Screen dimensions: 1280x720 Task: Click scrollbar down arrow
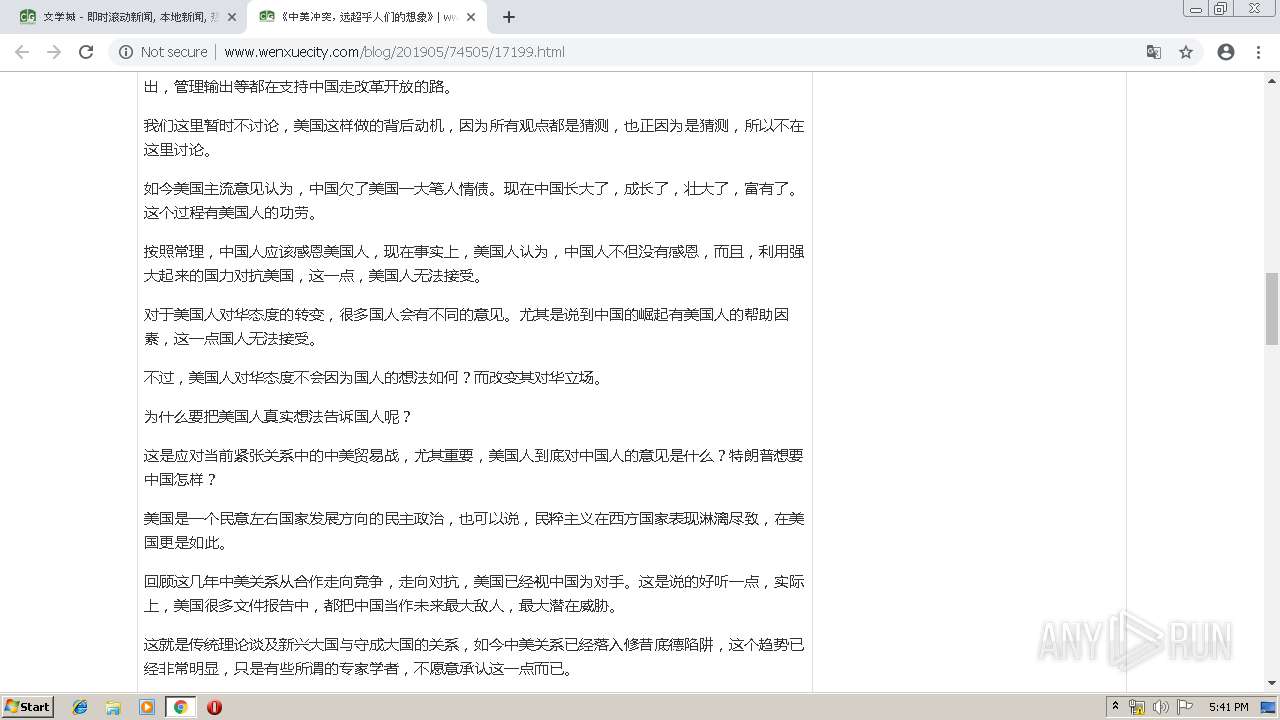[1272, 683]
